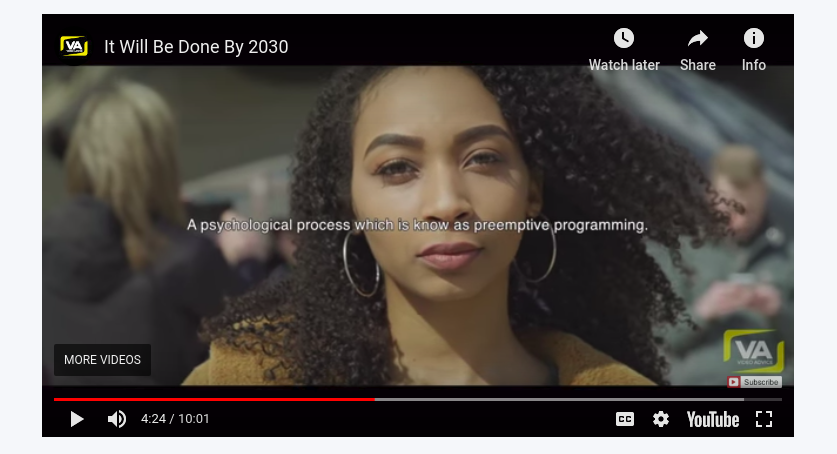Click the Watch later clock icon

(x=624, y=38)
